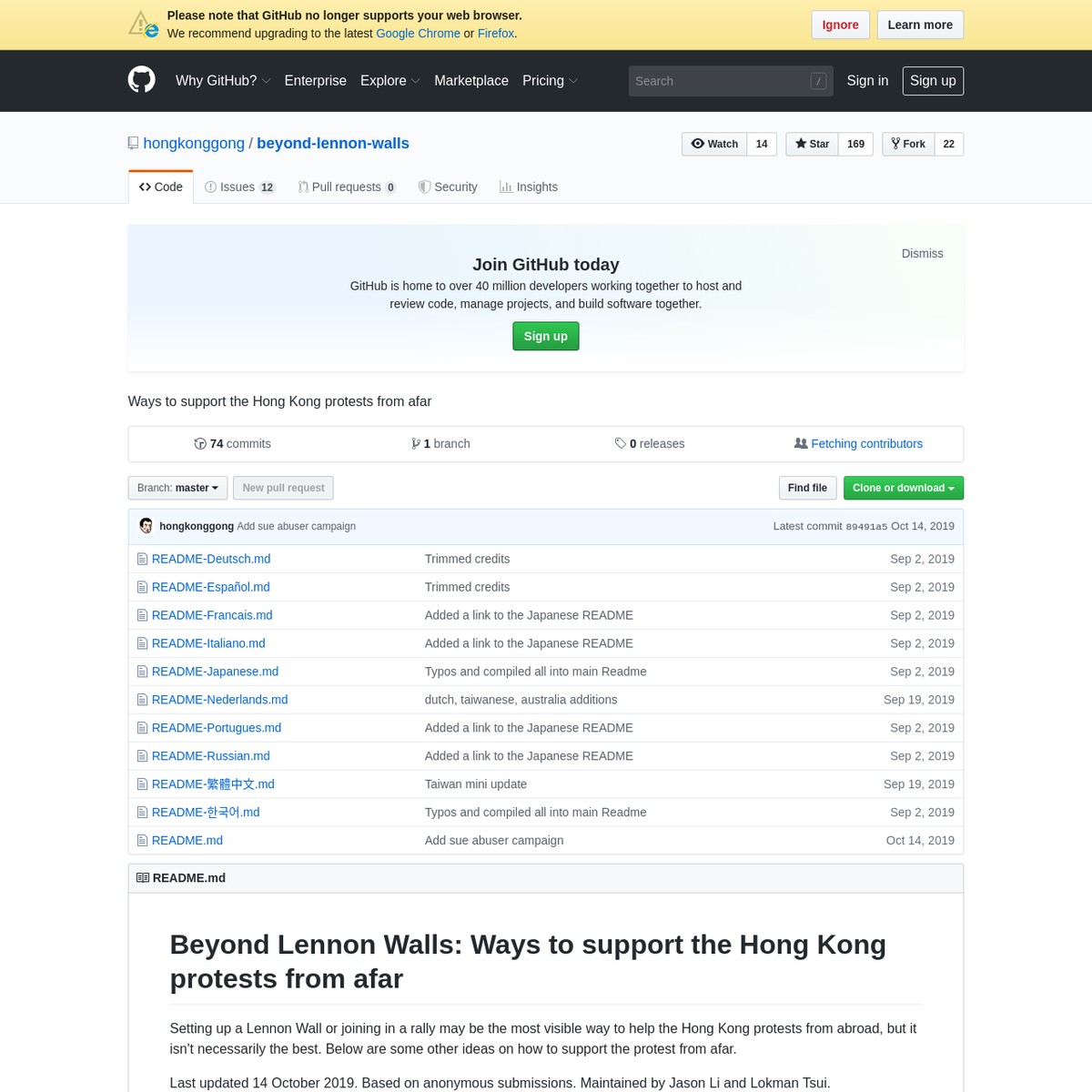Open the Insights tab
The image size is (1092, 1092).
tap(529, 187)
